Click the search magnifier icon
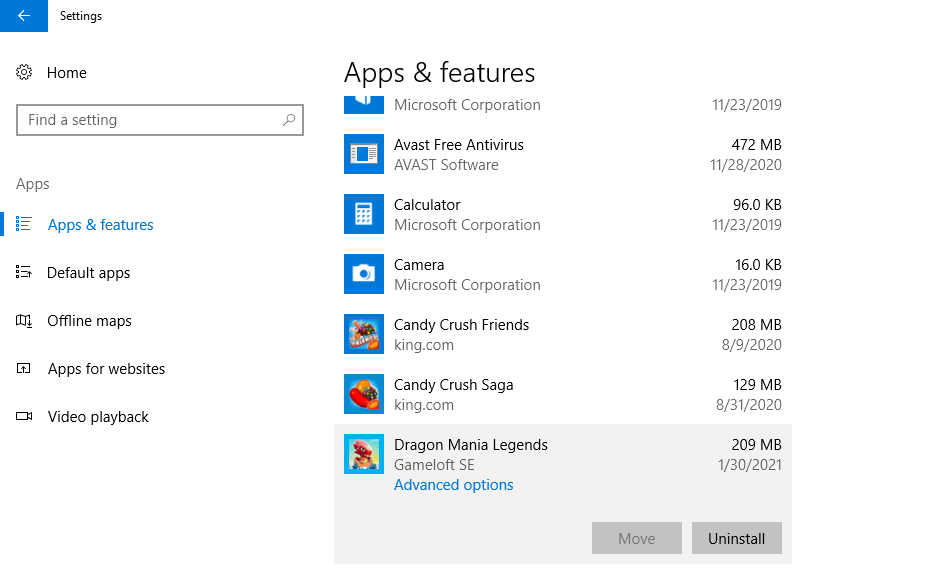Screen dimensions: 952x572 click(x=289, y=120)
